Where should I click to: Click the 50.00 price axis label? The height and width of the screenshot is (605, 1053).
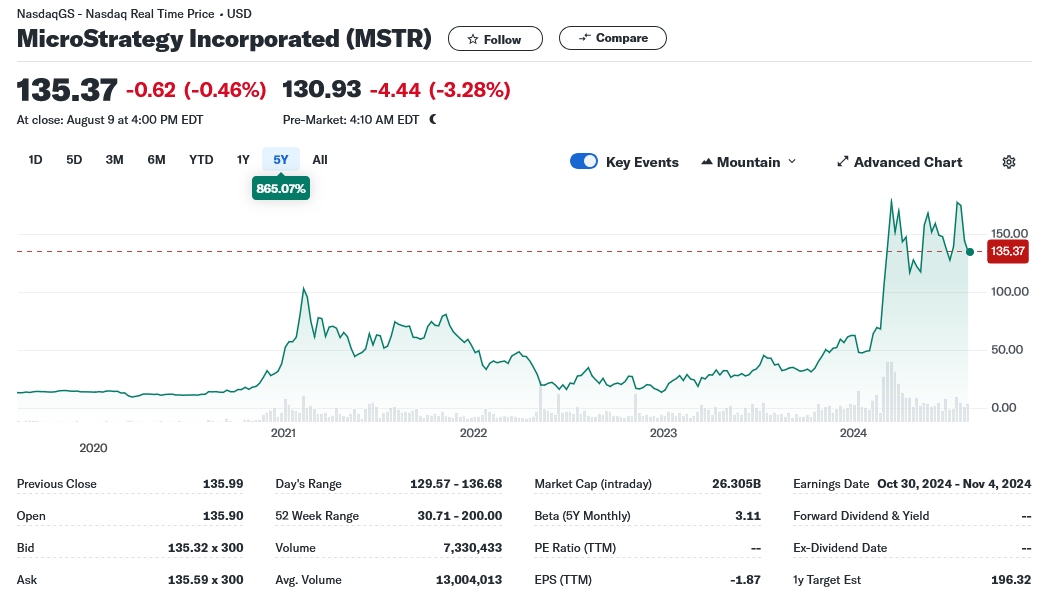(1007, 349)
